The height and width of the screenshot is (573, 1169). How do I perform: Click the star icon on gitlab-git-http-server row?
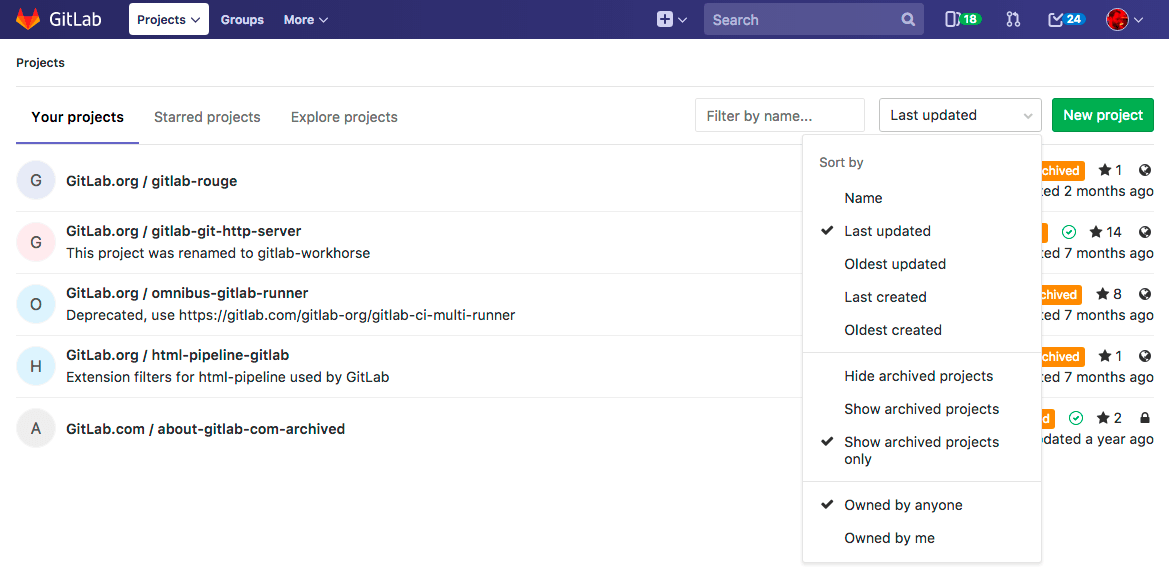[x=1096, y=232]
